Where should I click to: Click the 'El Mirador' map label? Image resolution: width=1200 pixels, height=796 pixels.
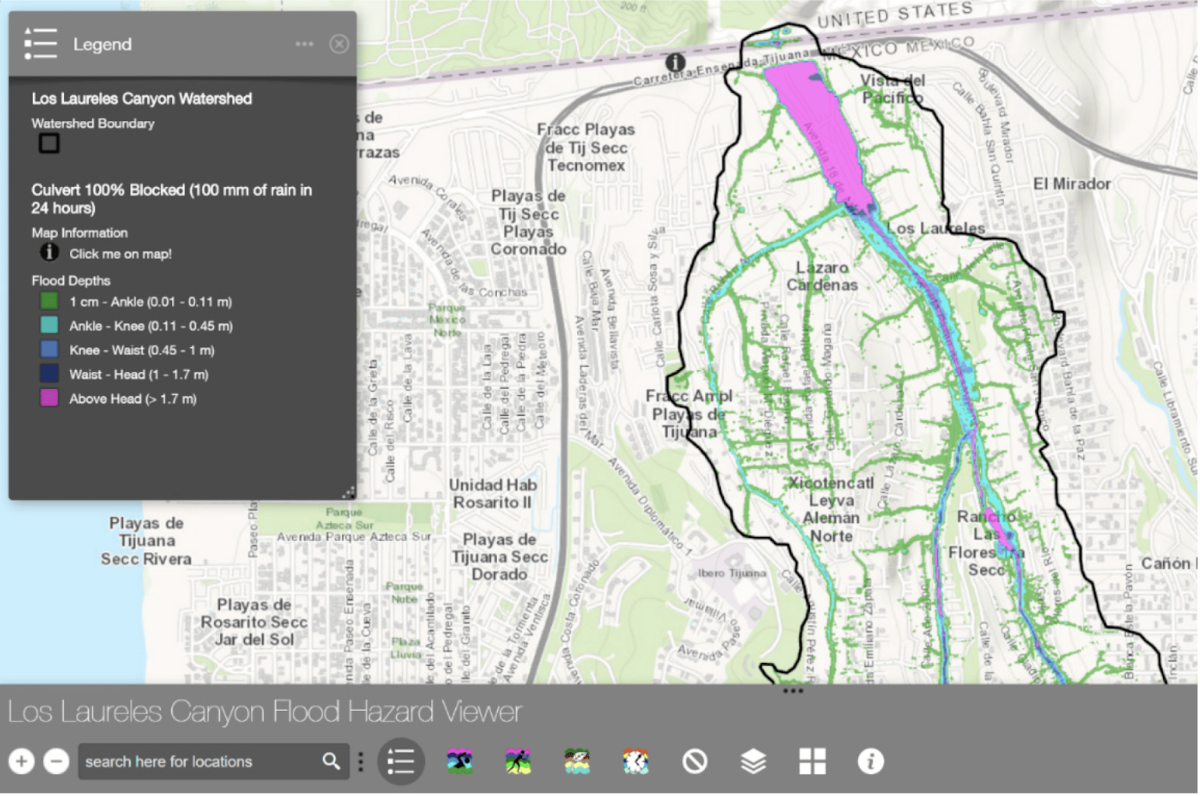[x=1073, y=184]
